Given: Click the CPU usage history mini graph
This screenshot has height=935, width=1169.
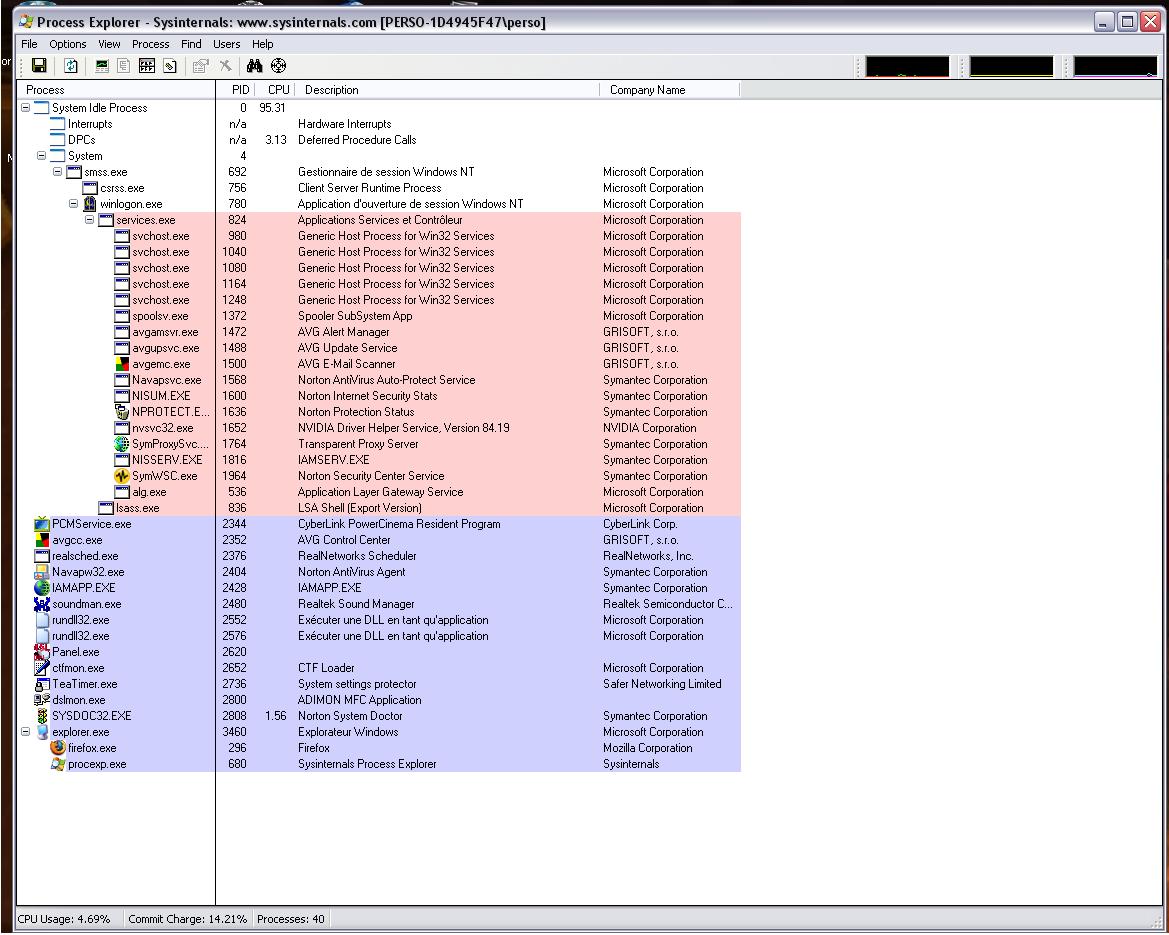Looking at the screenshot, I should click(x=907, y=66).
